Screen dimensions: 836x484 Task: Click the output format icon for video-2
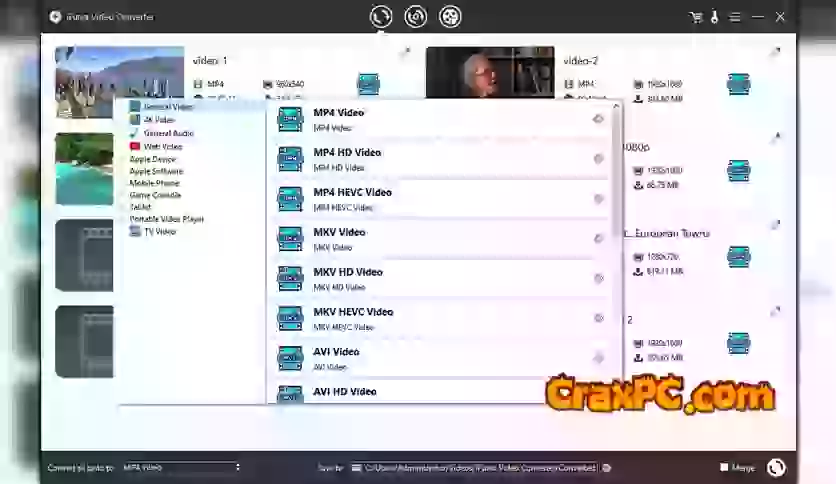click(738, 84)
